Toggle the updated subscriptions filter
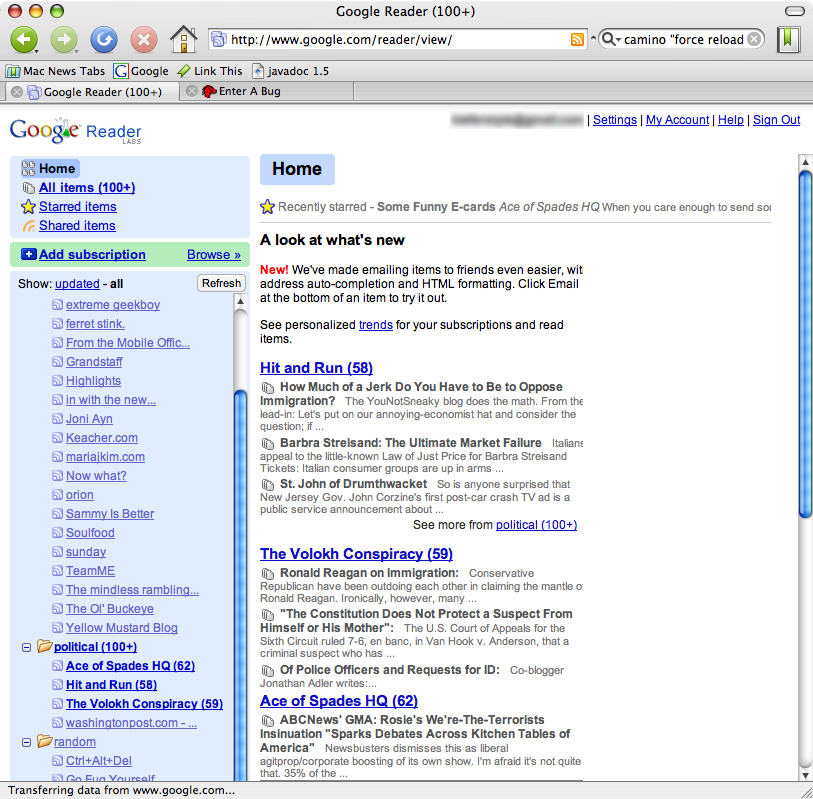 [77, 284]
